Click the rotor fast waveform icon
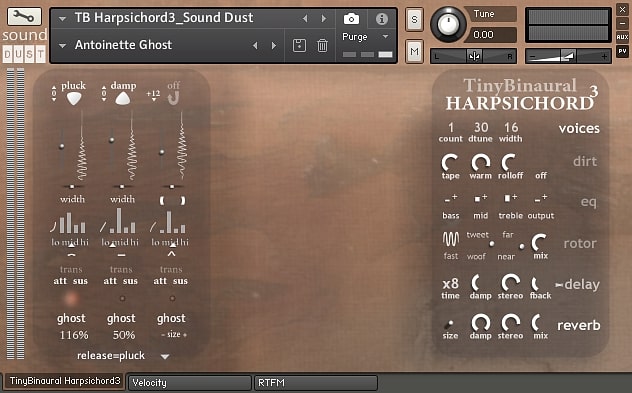Viewport: 632px width, 393px height. (451, 239)
